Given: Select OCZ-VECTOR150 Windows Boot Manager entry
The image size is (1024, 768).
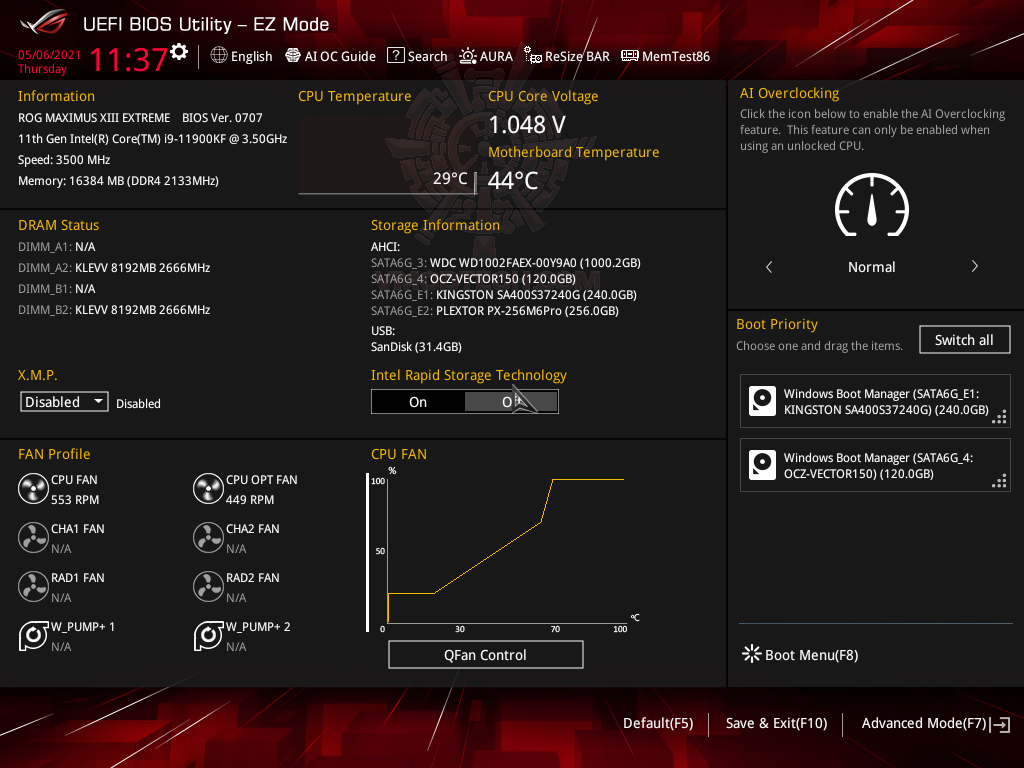Looking at the screenshot, I should (x=875, y=465).
